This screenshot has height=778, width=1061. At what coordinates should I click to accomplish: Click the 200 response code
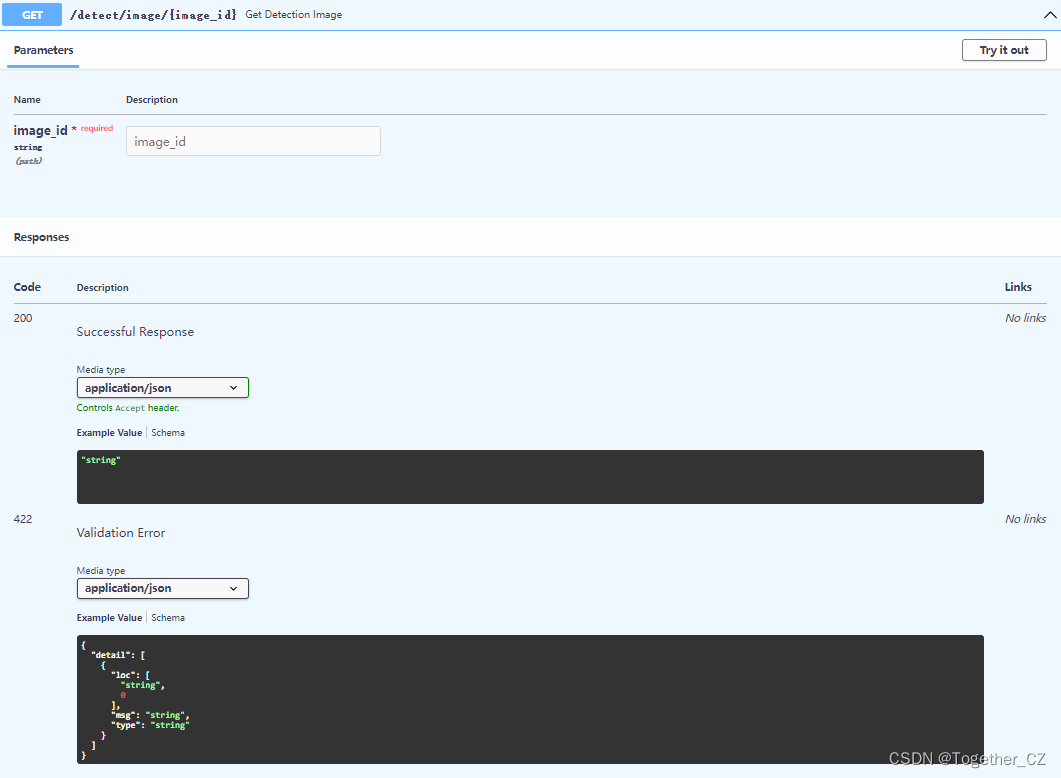tap(23, 318)
